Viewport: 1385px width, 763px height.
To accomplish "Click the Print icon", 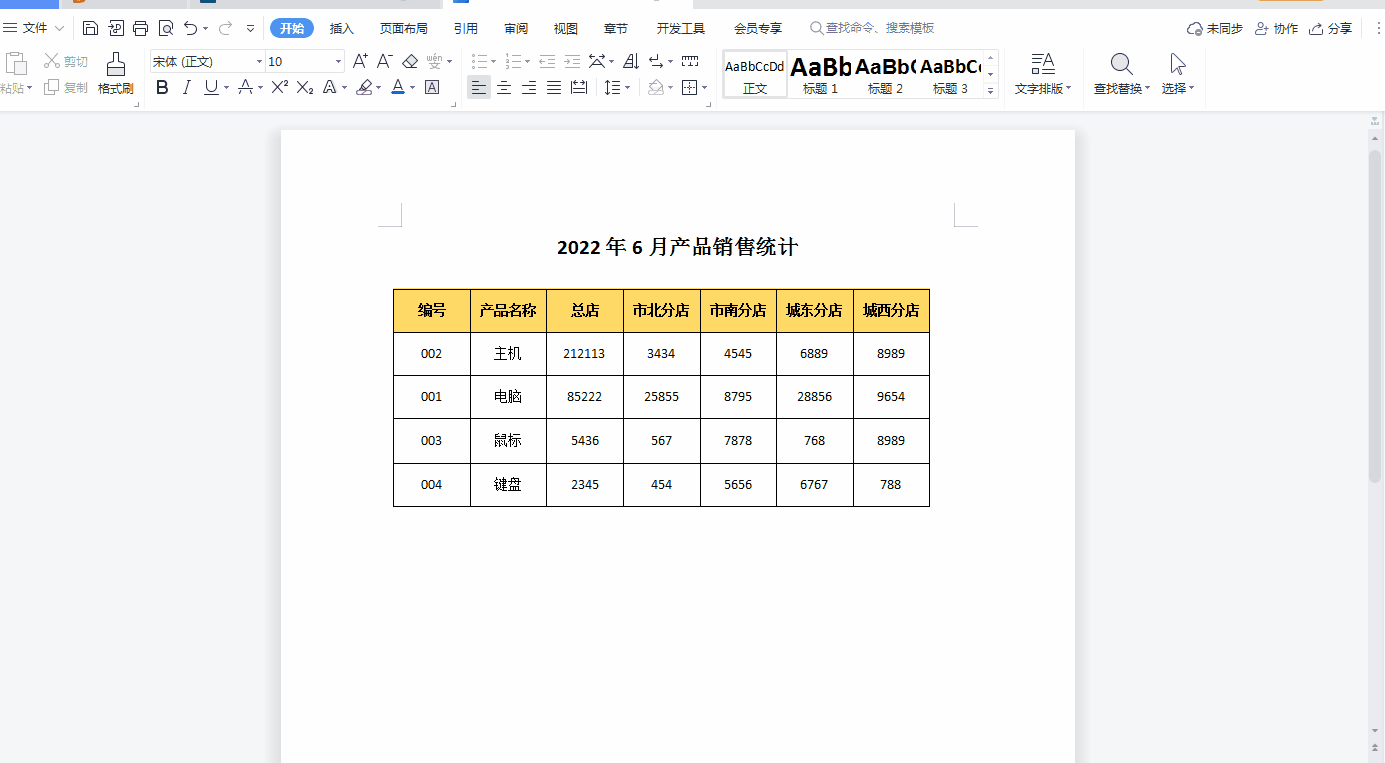I will point(141,28).
